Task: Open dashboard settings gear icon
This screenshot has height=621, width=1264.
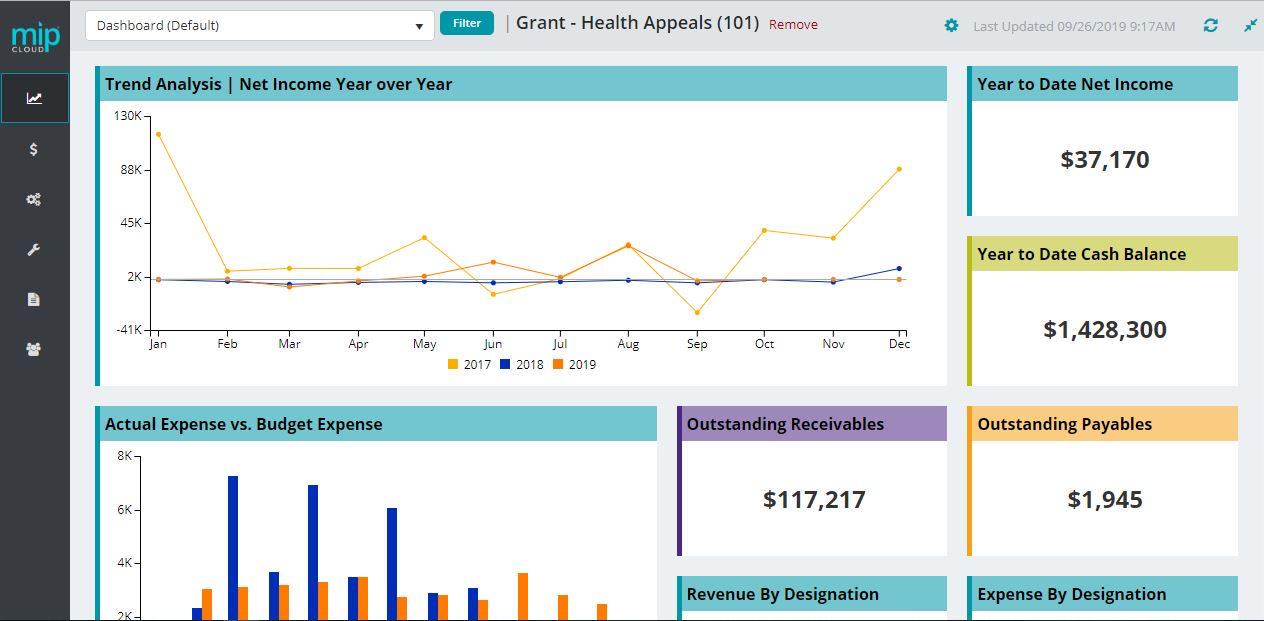Action: click(x=951, y=25)
